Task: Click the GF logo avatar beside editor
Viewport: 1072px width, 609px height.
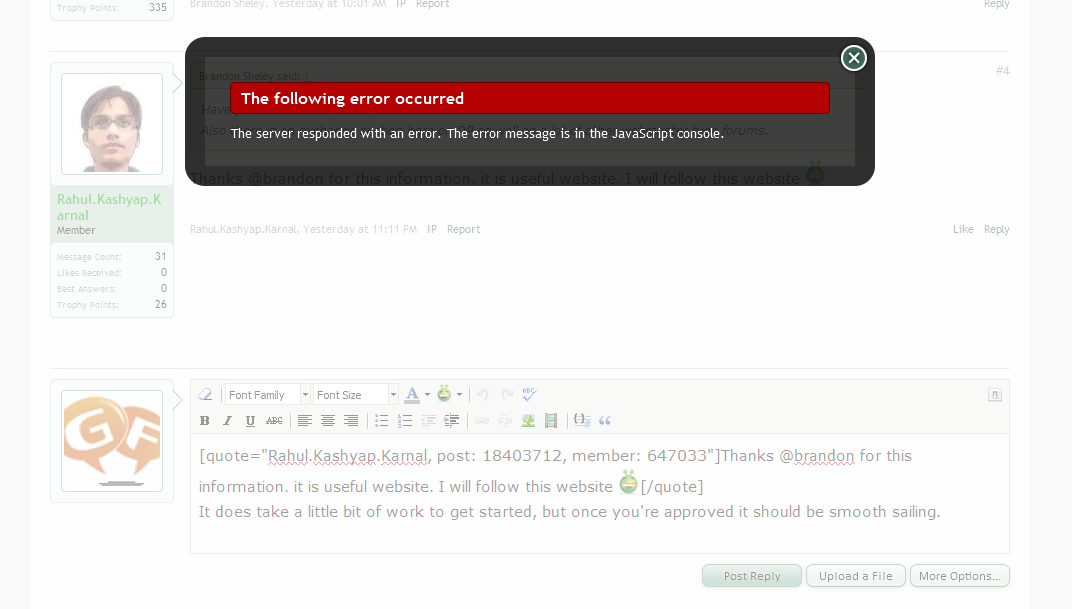Action: [112, 441]
